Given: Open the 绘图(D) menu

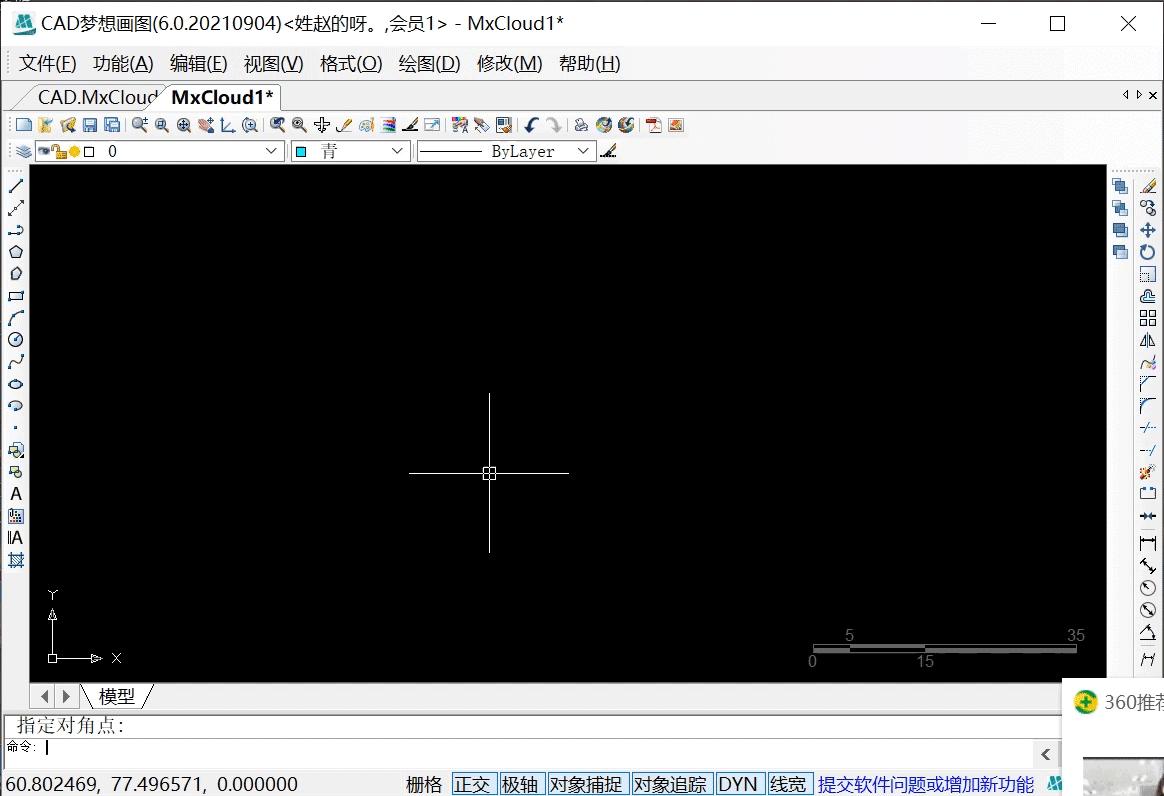Looking at the screenshot, I should (428, 63).
